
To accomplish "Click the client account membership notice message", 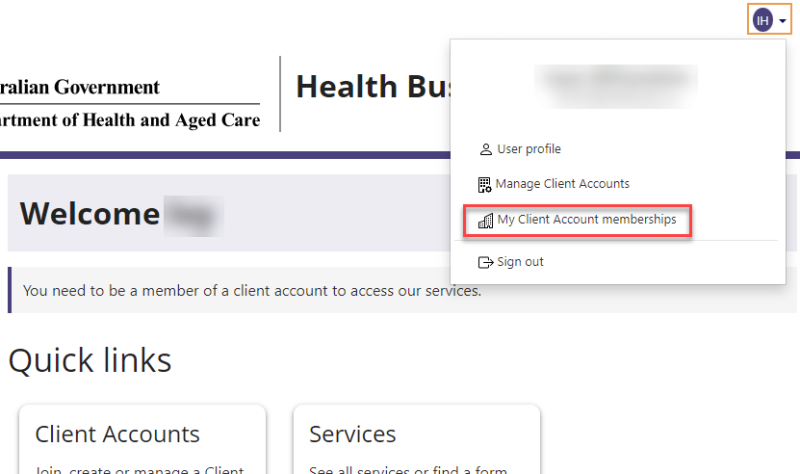I will pyautogui.click(x=252, y=292).
